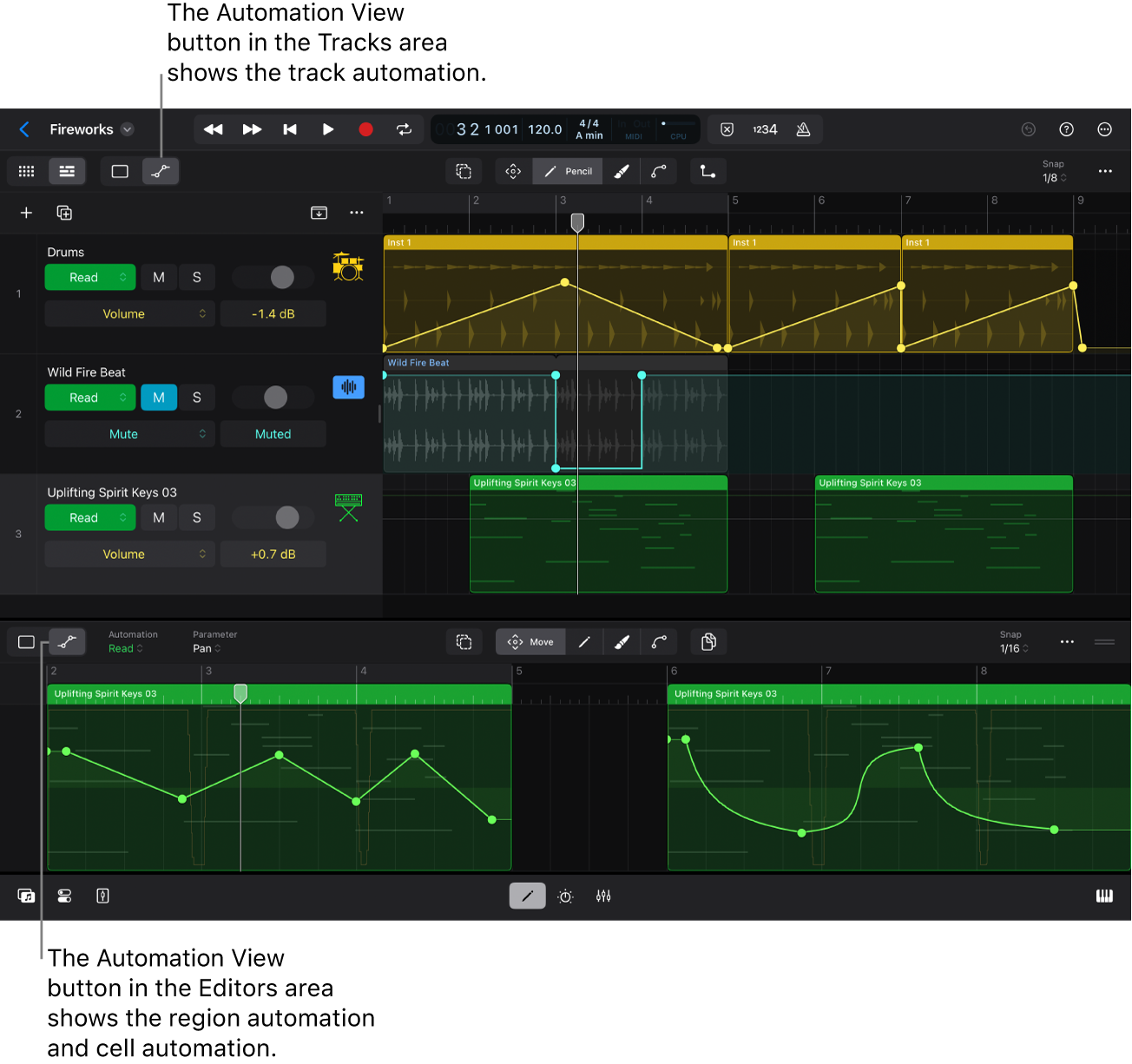Change the Pan parameter in the automation editor
Image resolution: width=1132 pixels, height=1064 pixels.
point(207,648)
